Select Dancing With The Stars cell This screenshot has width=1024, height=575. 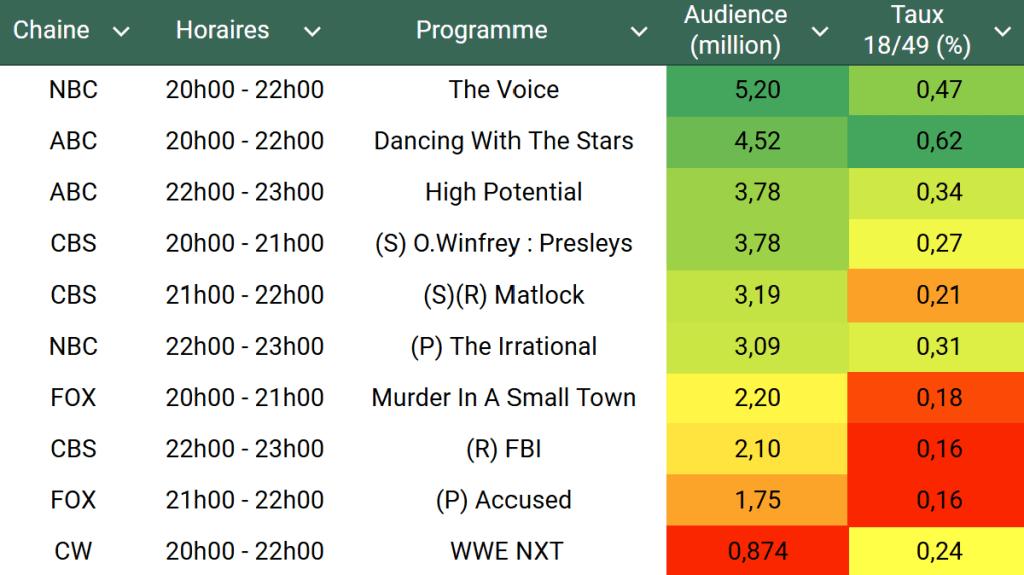[503, 141]
